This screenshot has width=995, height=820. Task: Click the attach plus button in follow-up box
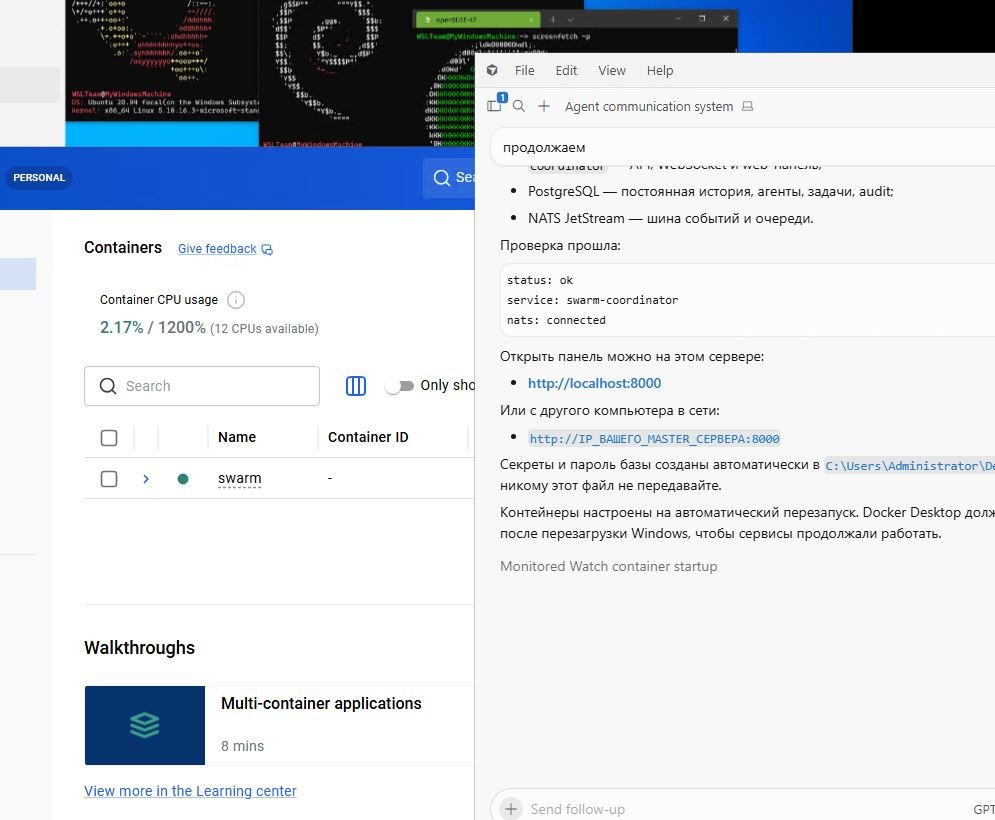coord(510,809)
